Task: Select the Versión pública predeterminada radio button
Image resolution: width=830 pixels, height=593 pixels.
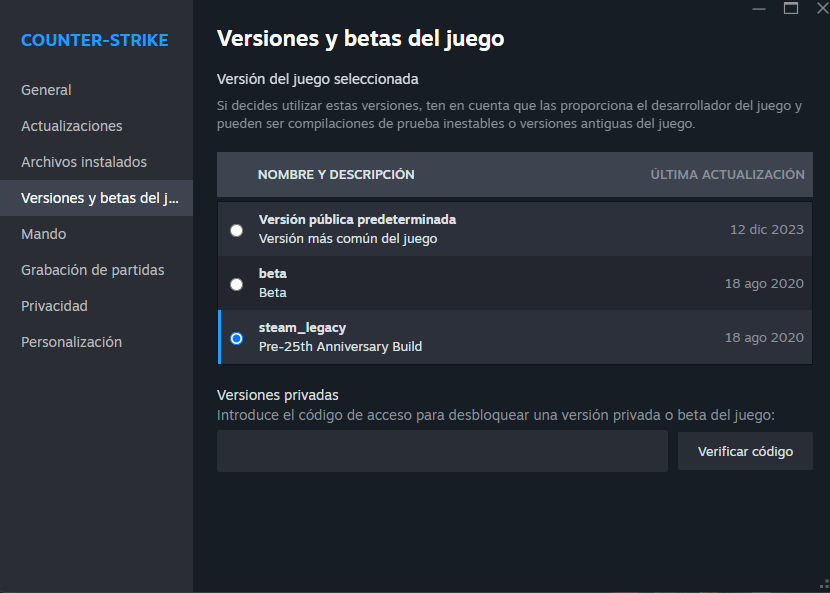Action: pyautogui.click(x=237, y=230)
